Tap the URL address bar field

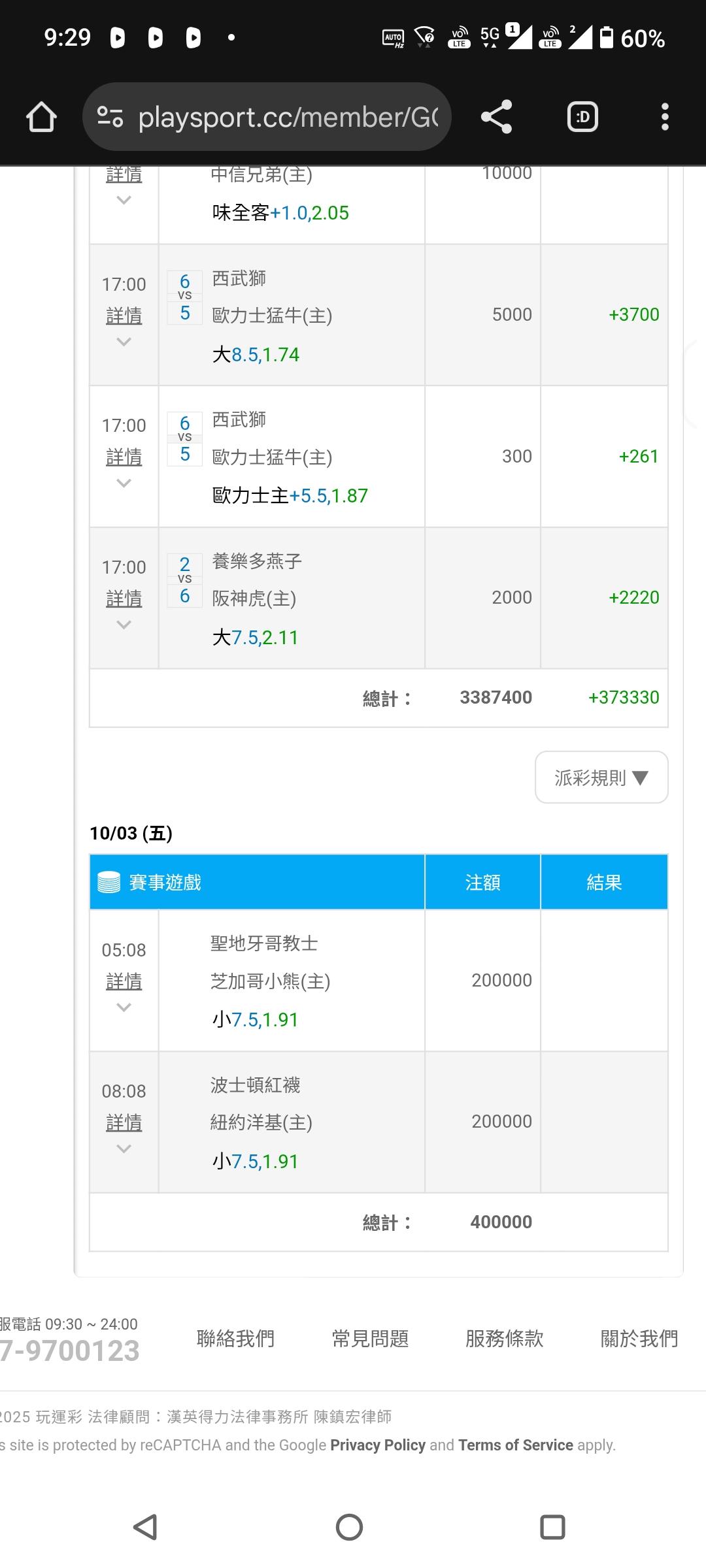288,118
